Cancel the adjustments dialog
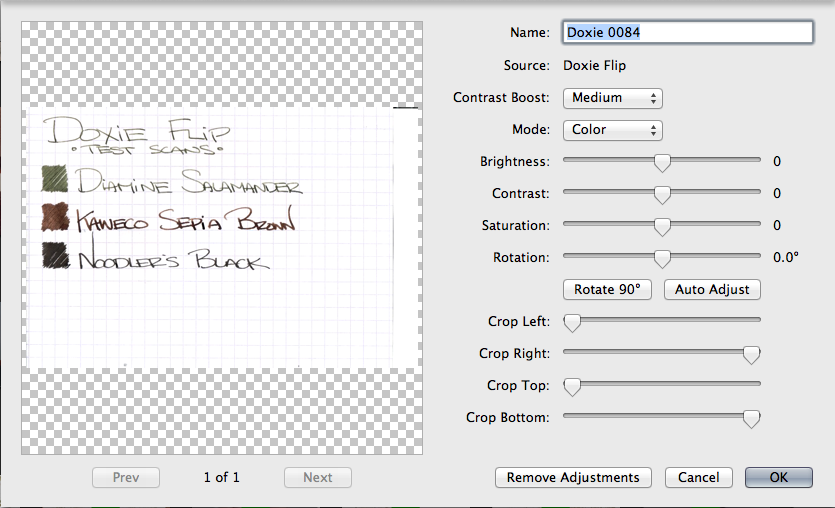This screenshot has width=835, height=508. [699, 478]
